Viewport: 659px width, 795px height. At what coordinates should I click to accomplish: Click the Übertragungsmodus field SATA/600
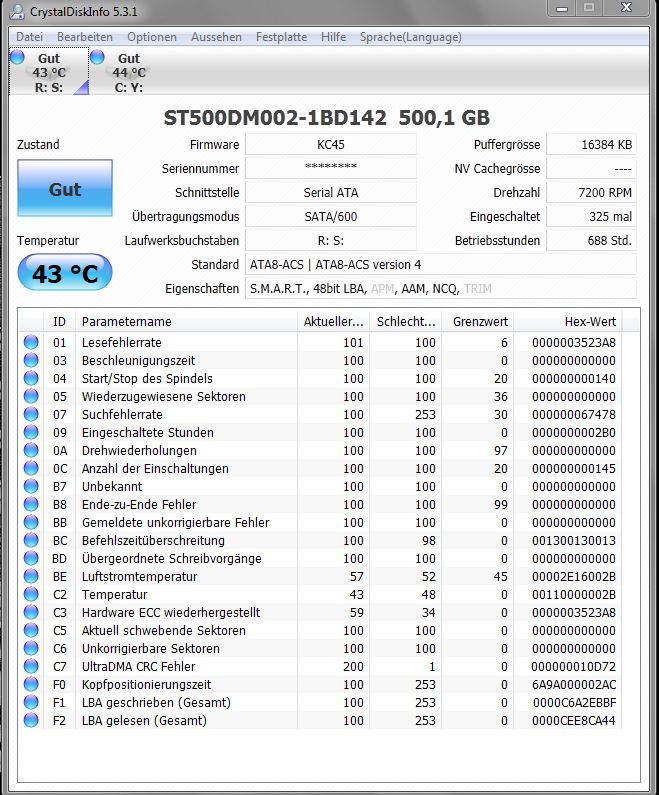tap(331, 216)
